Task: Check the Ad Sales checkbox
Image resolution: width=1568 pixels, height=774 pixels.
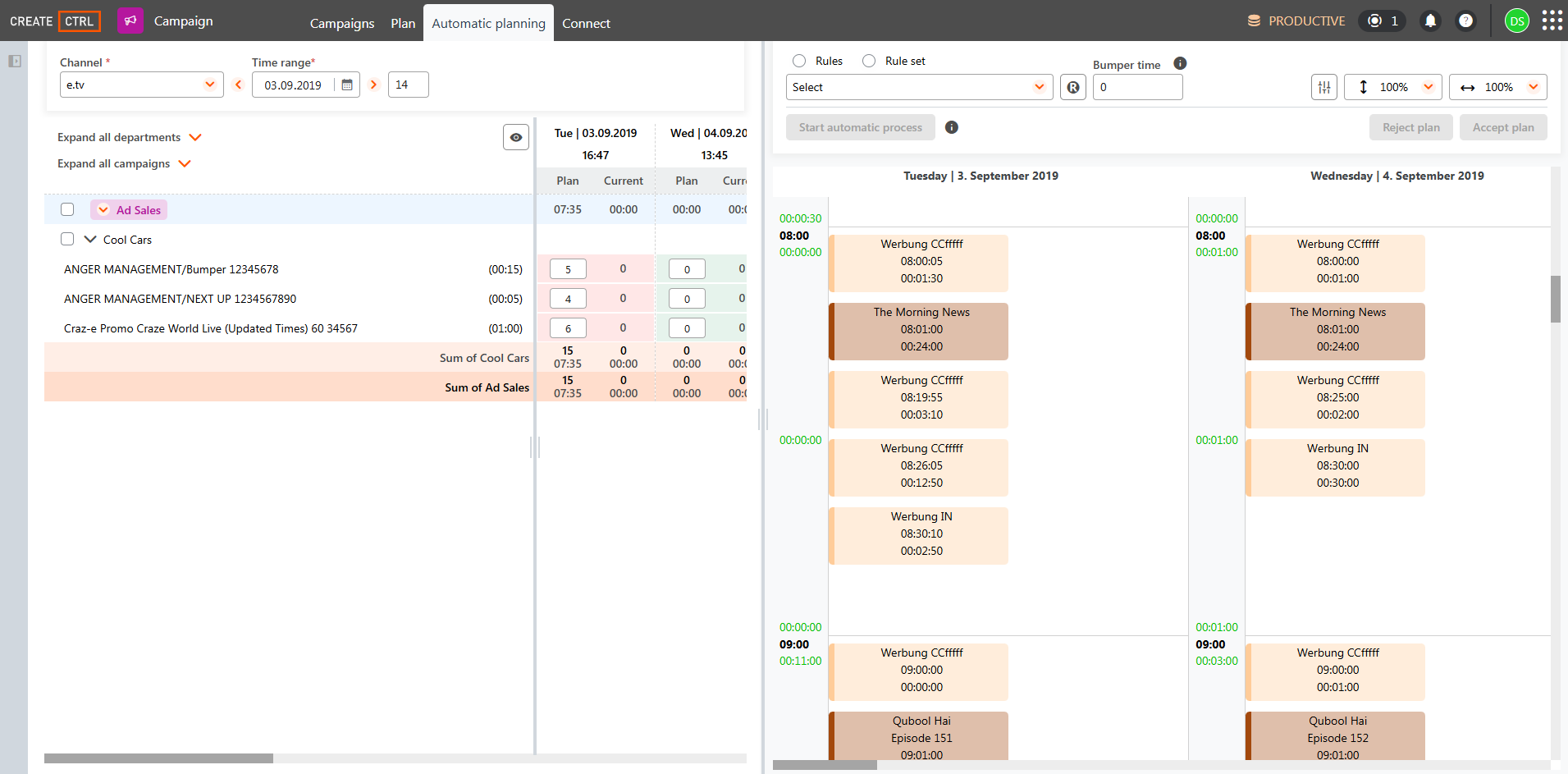Action: click(x=67, y=209)
